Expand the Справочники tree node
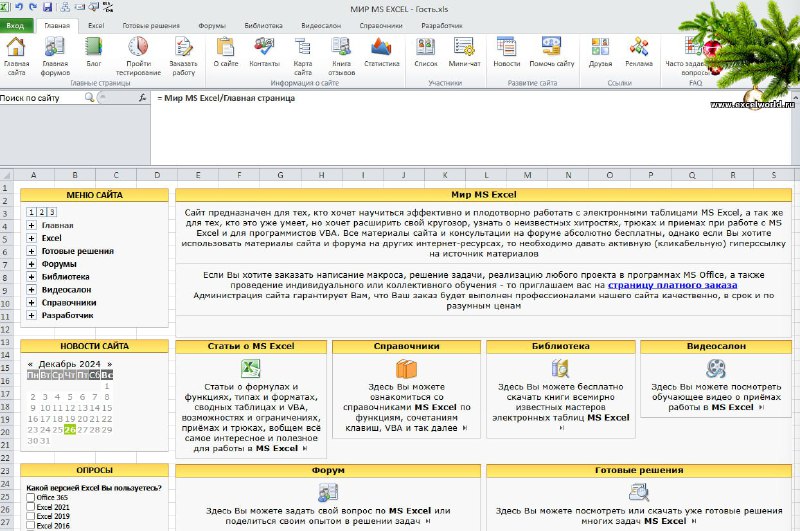This screenshot has width=800, height=531. click(x=32, y=302)
